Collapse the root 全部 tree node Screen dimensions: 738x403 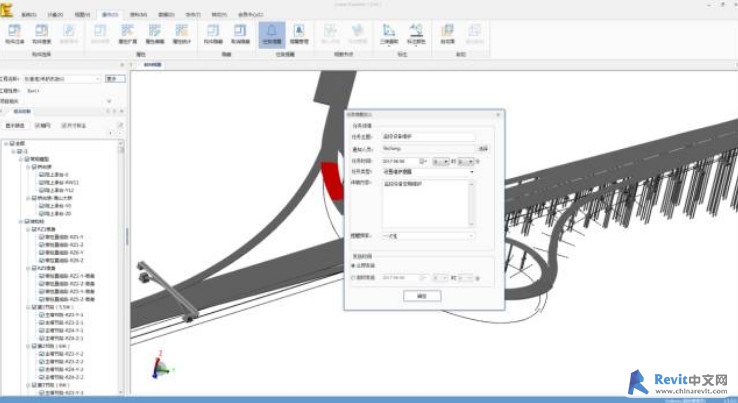tap(6, 143)
